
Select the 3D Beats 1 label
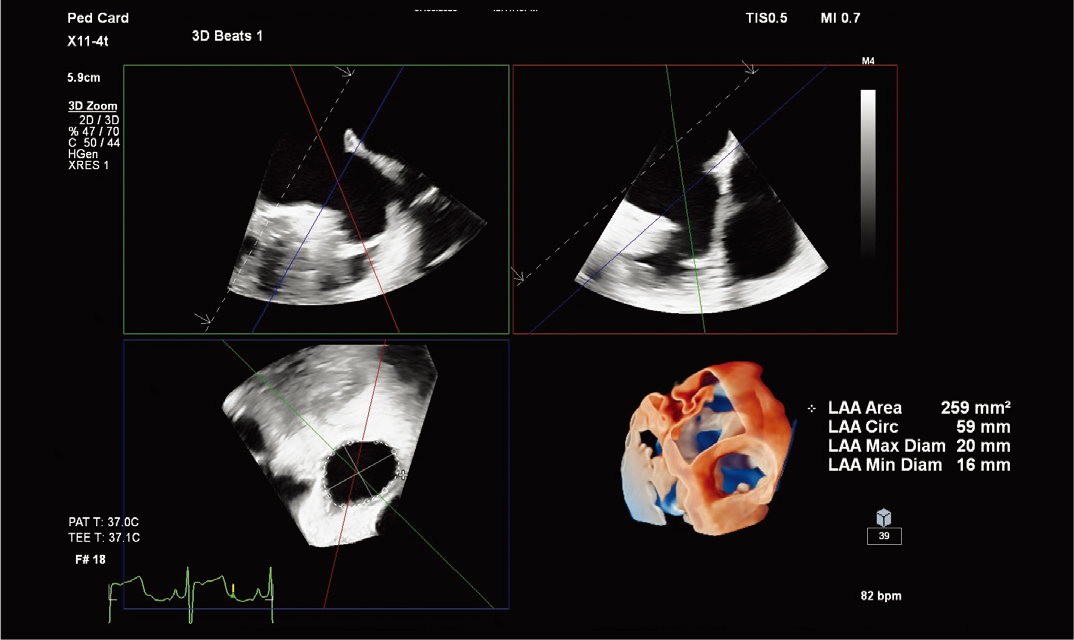227,35
